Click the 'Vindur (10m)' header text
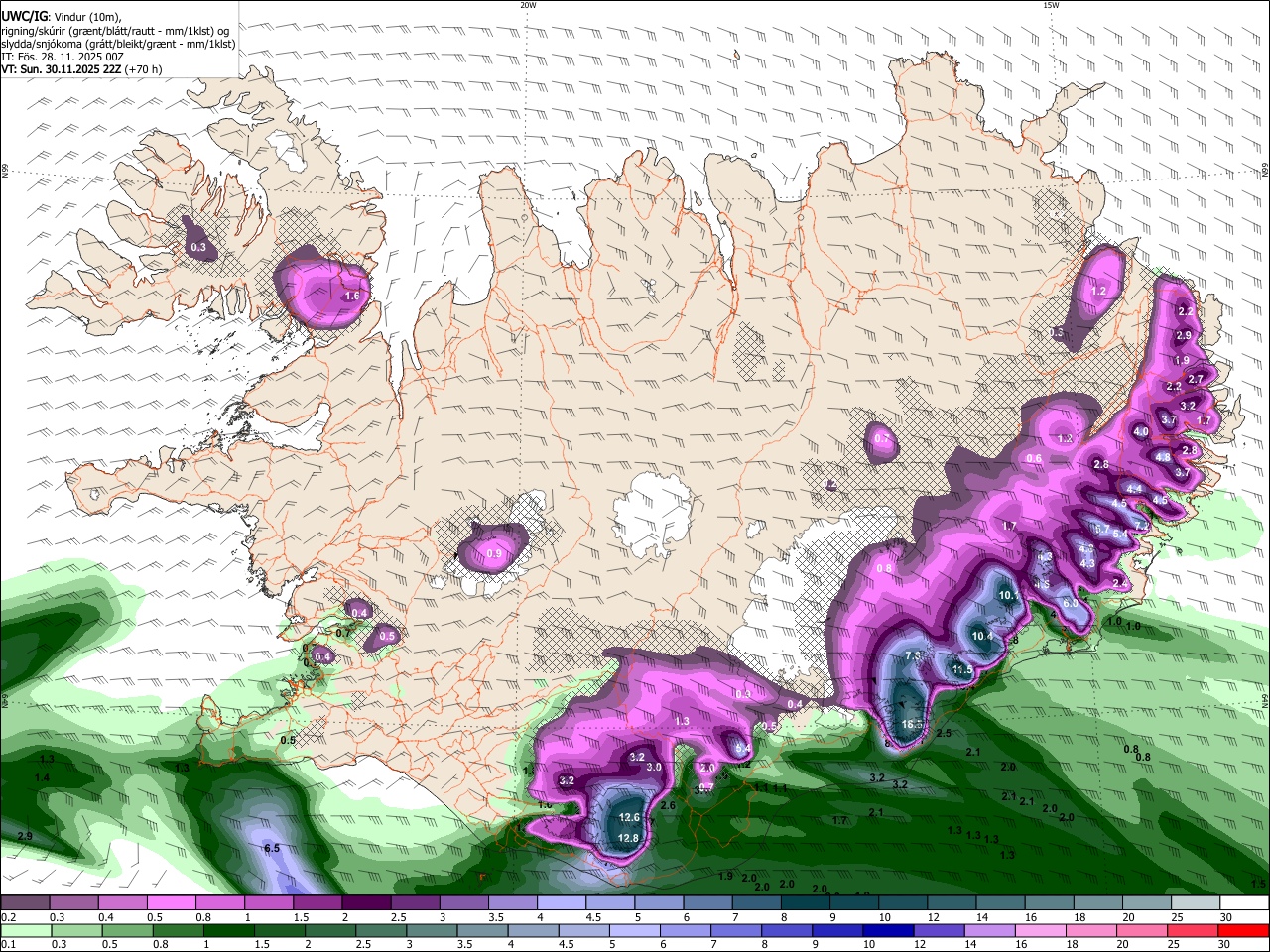Viewport: 1270px width, 952px height. (x=87, y=16)
